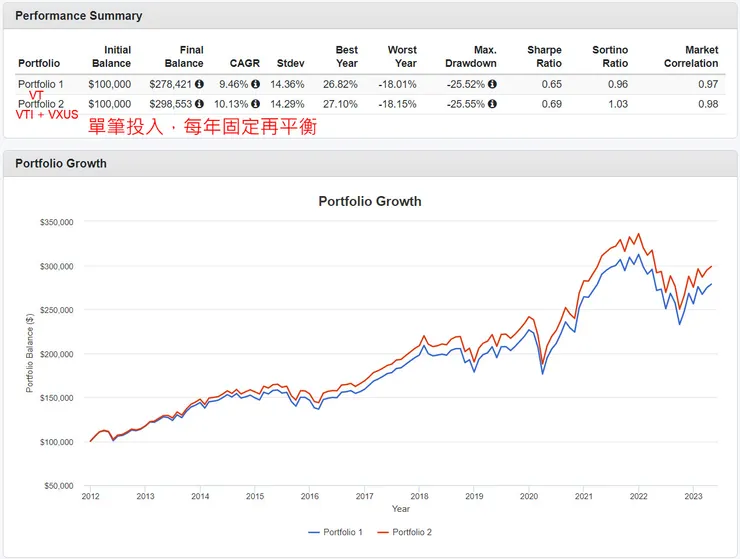
Task: Click info icon beside -25.52% max drawdown
Action: tap(492, 84)
